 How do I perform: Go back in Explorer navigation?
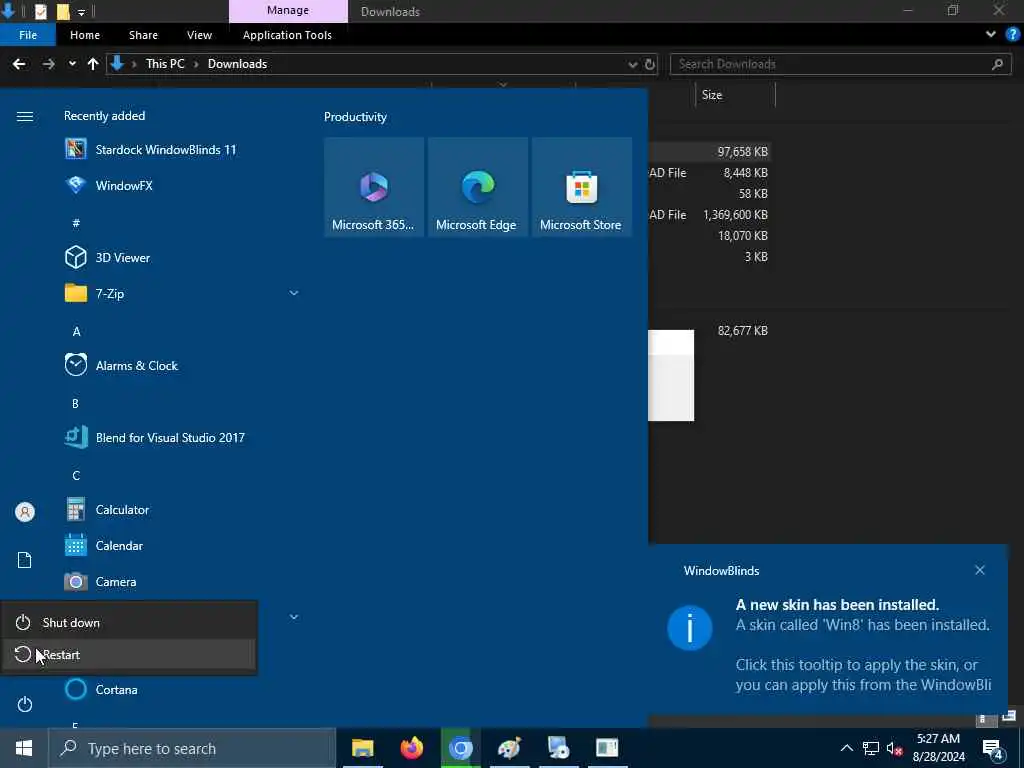point(19,64)
